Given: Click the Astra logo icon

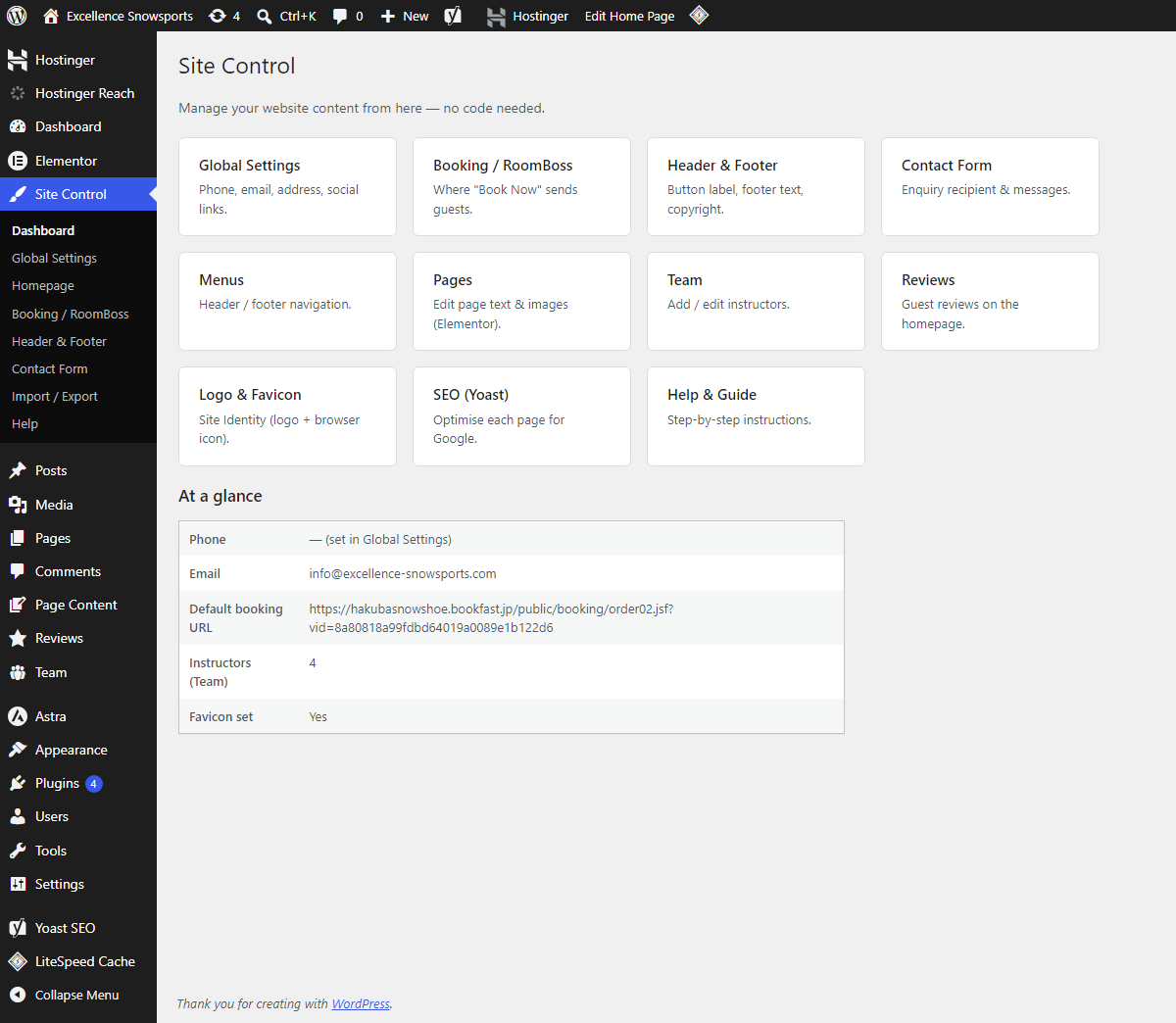Looking at the screenshot, I should pos(18,716).
